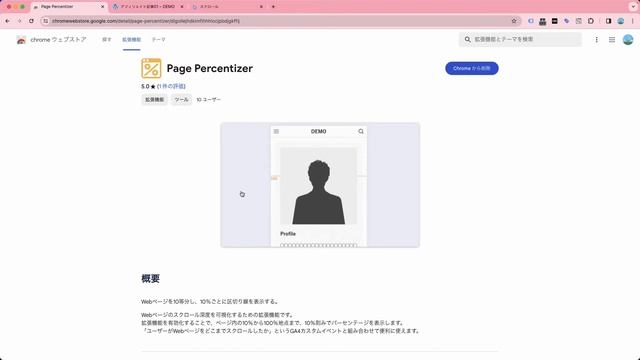Viewport: 640px width, 360px height.
Task: Click the gray square extension icon in the toolbar
Action: (579, 21)
